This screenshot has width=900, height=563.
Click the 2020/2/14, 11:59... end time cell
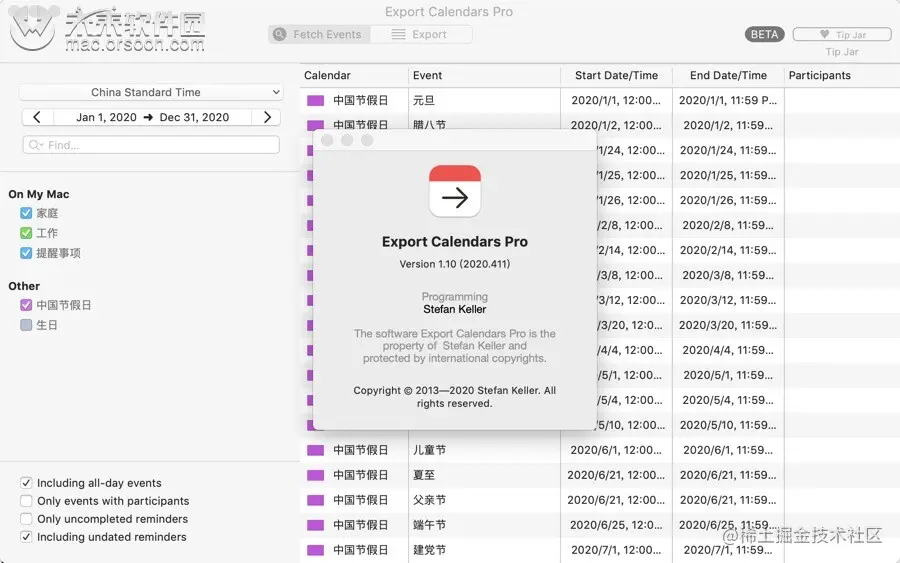(x=728, y=250)
